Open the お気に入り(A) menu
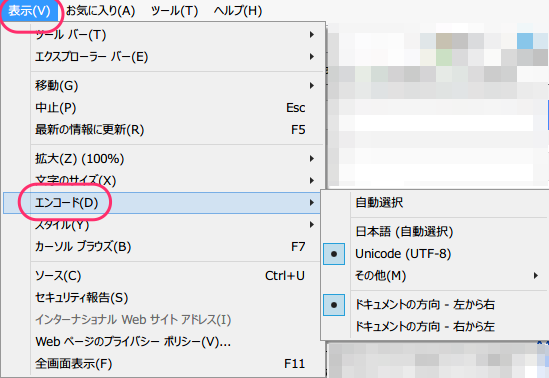549x378 pixels. pos(100,10)
